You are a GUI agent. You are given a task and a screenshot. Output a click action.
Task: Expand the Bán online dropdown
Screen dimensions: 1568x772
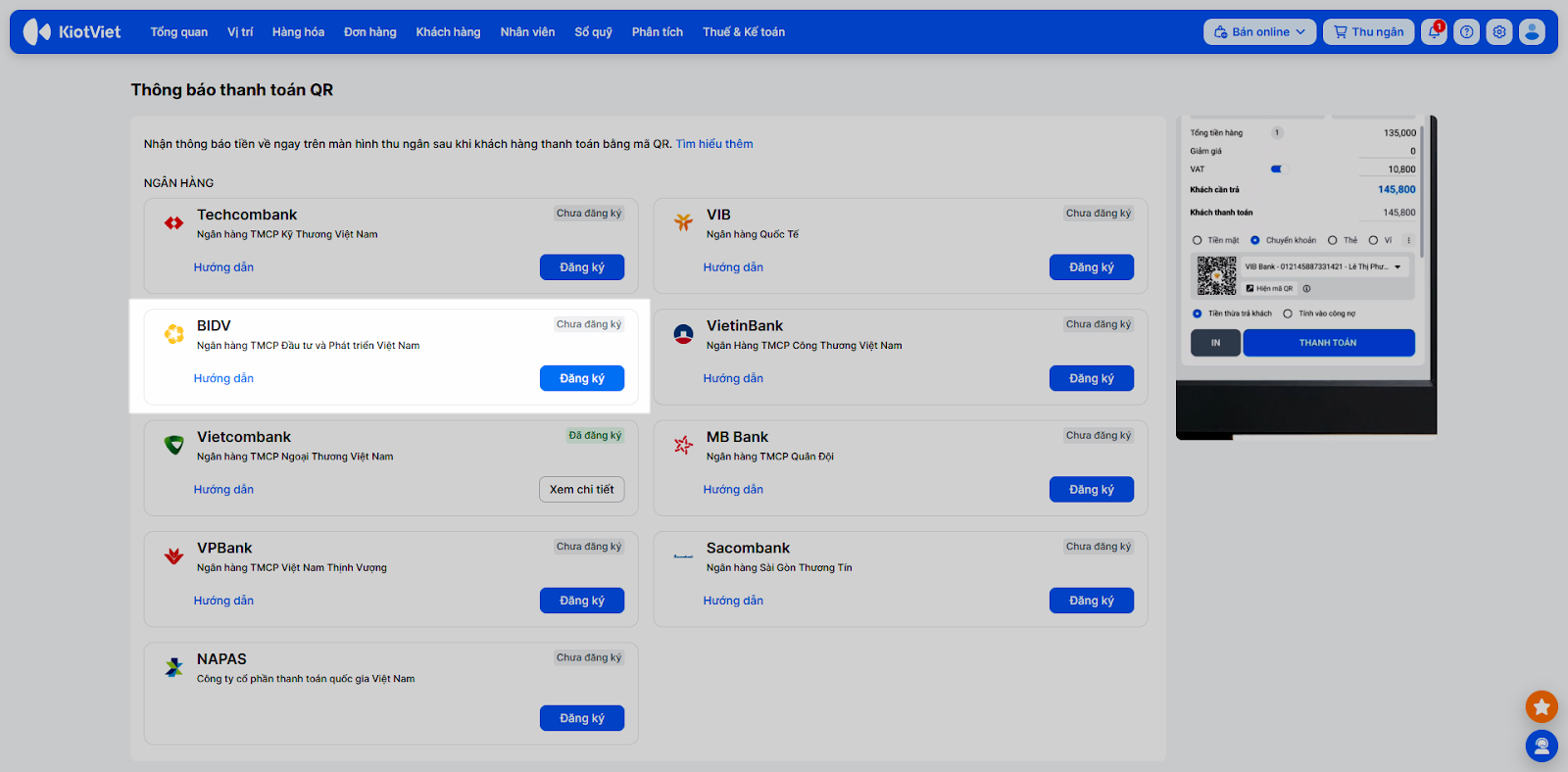click(x=1259, y=32)
